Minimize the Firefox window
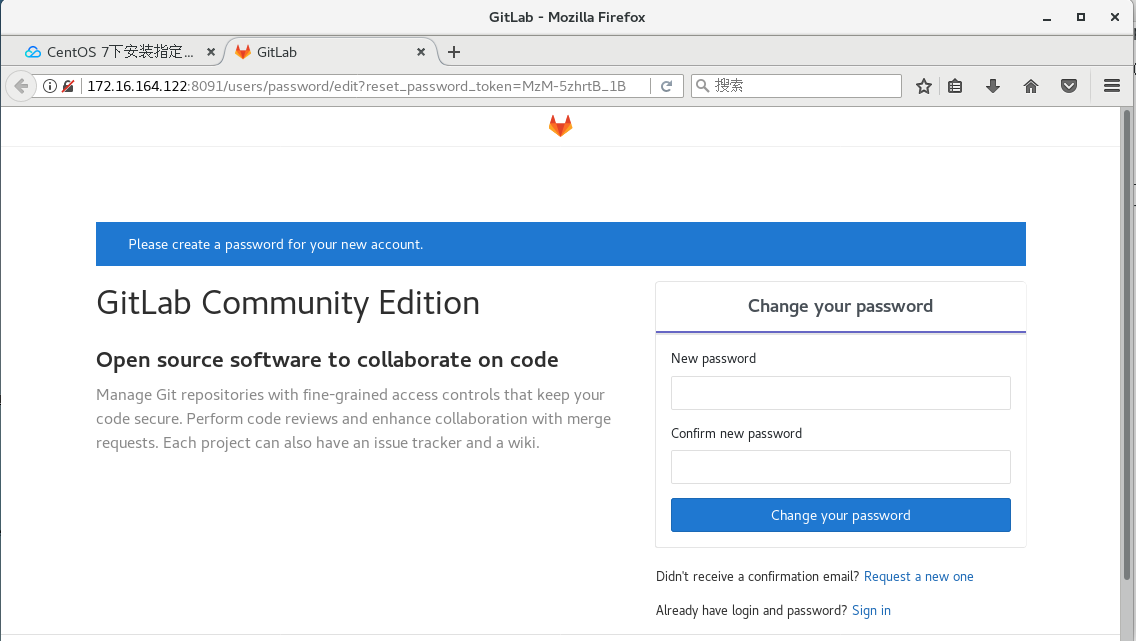This screenshot has width=1136, height=641. (x=1046, y=17)
